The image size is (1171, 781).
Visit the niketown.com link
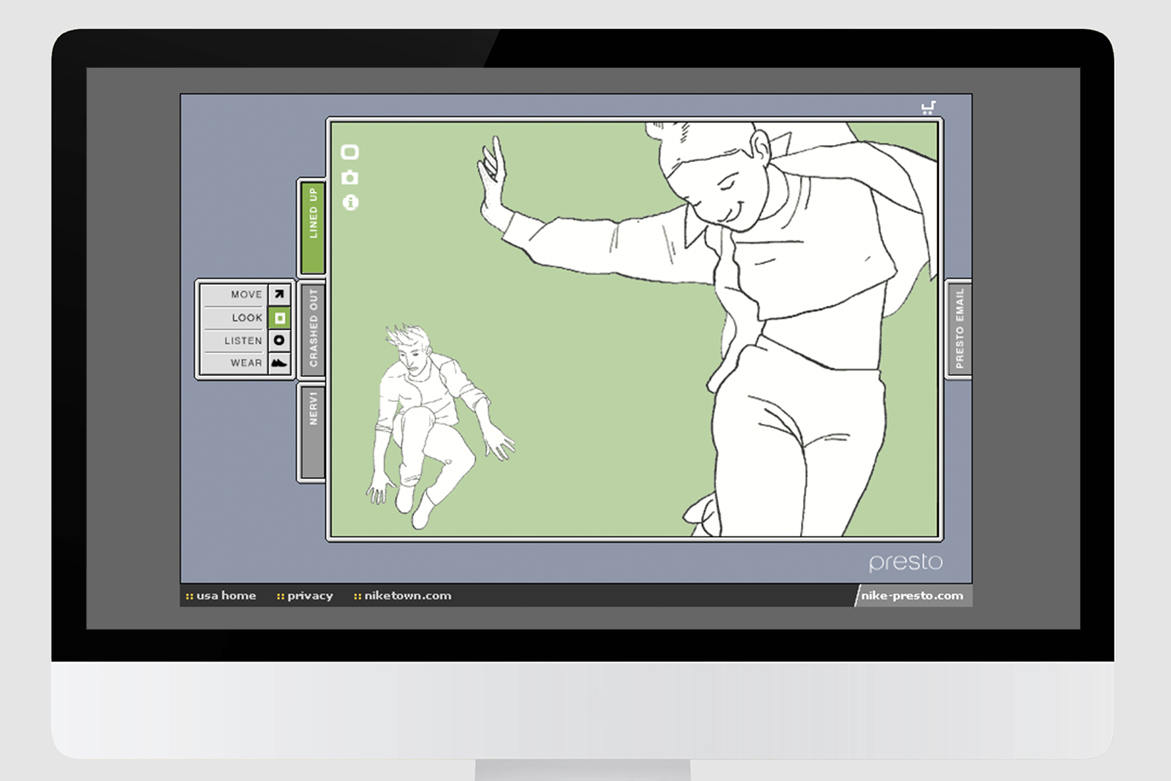(x=403, y=596)
